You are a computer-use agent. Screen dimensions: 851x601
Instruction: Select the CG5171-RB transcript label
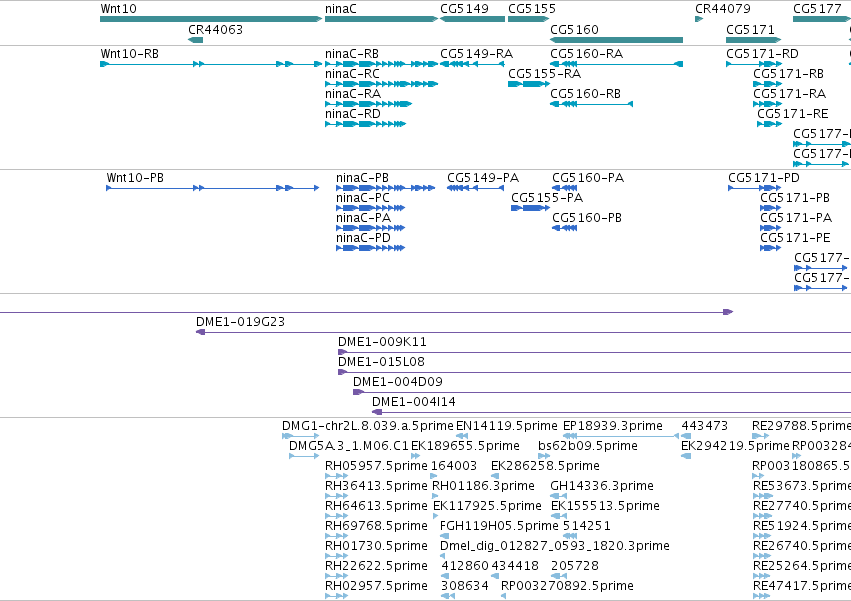pyautogui.click(x=789, y=74)
